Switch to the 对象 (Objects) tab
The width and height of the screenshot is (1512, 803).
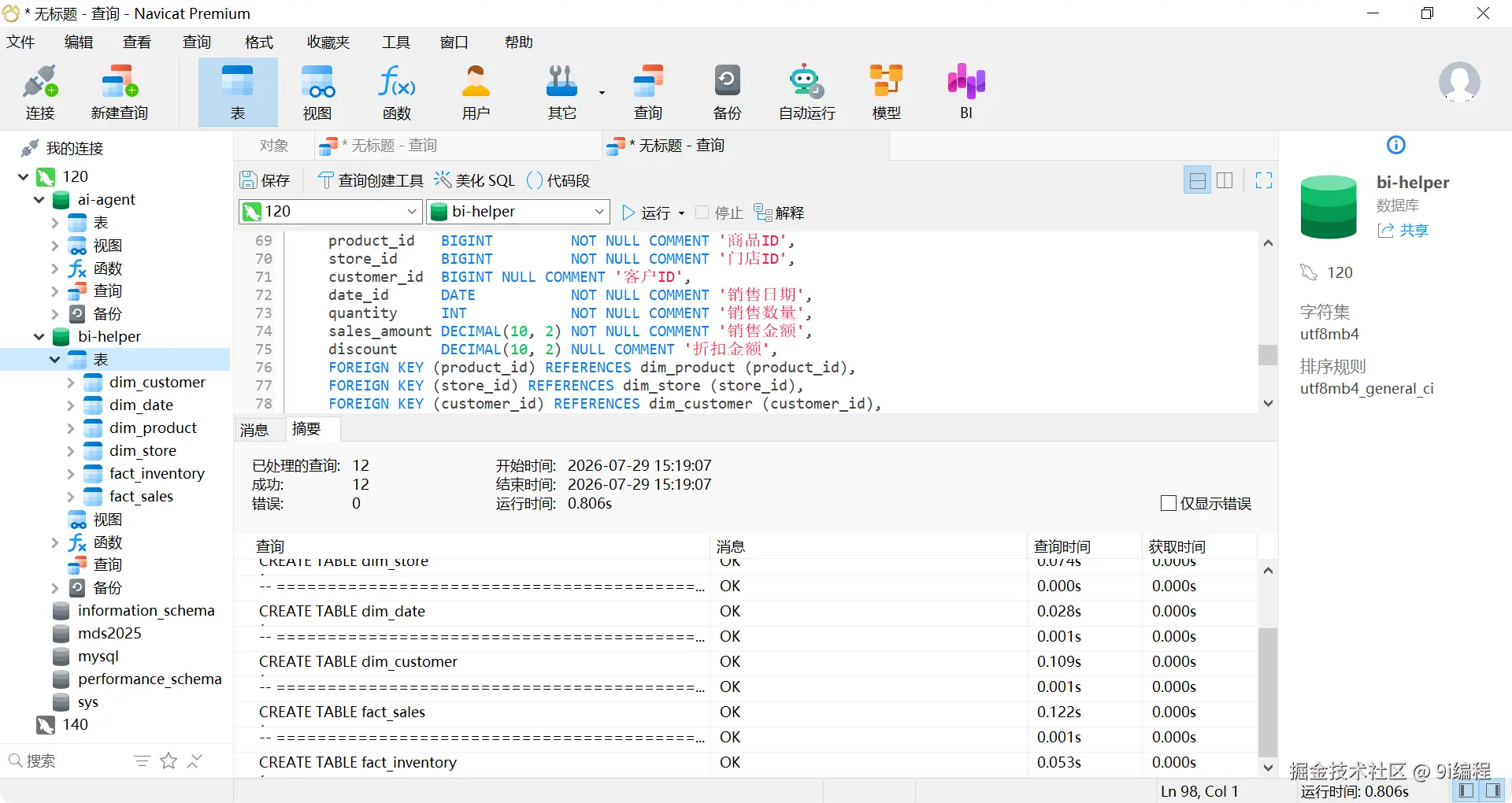click(274, 146)
